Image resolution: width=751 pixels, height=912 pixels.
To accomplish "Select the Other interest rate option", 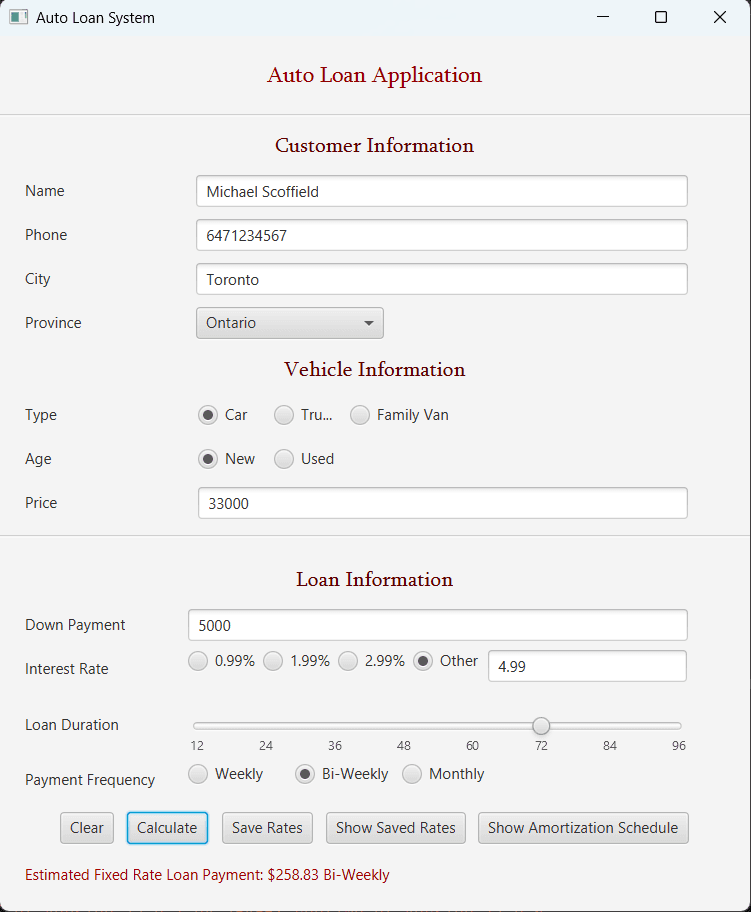I will (422, 661).
